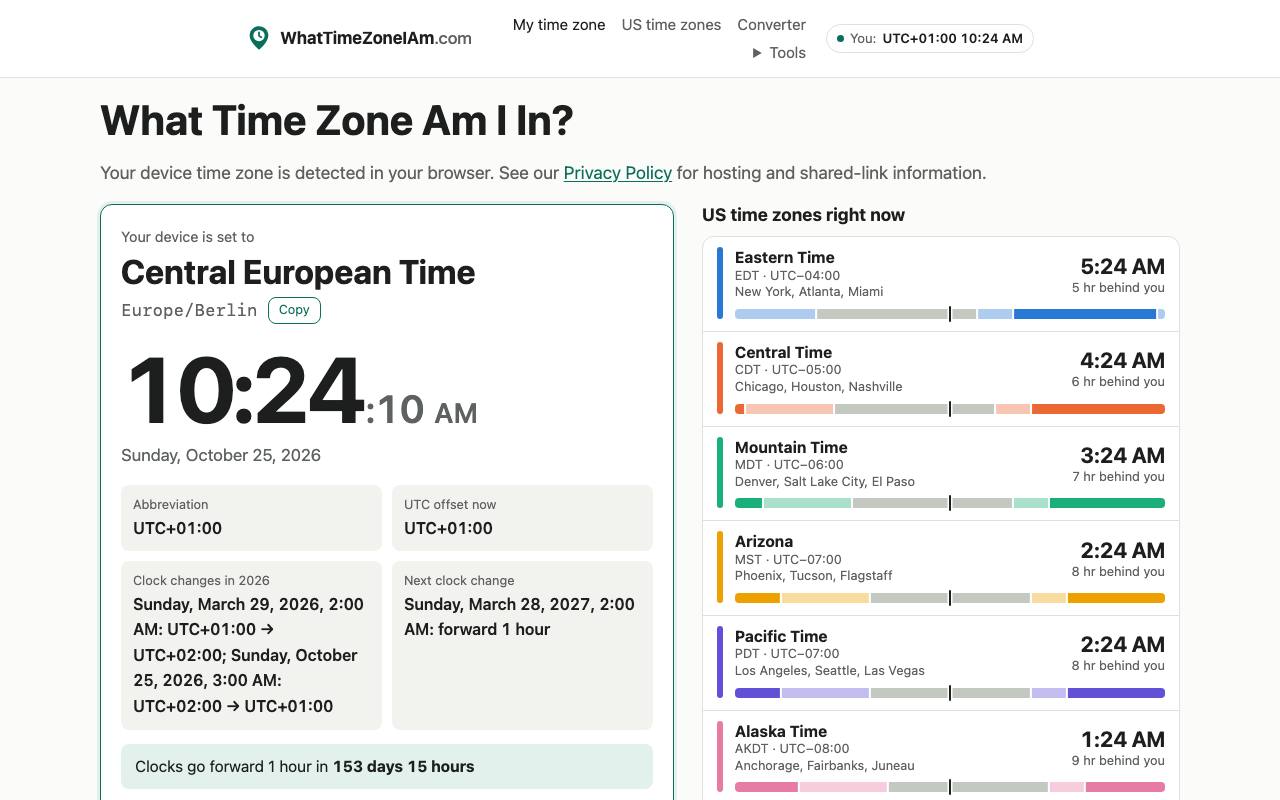This screenshot has width=1280, height=800.
Task: Expand the Tools disclosure menu
Action: click(x=779, y=53)
